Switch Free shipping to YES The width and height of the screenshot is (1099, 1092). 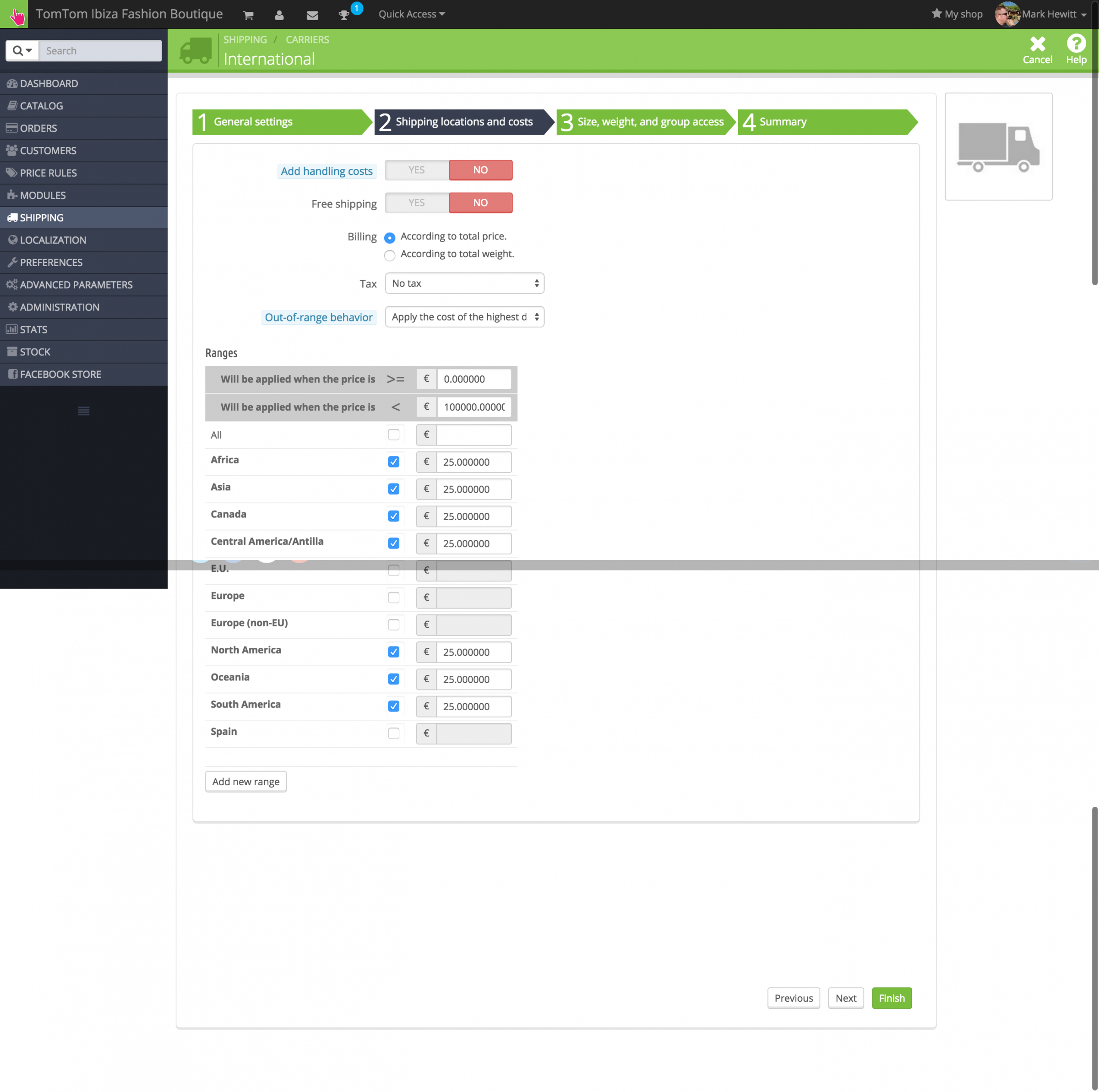416,202
